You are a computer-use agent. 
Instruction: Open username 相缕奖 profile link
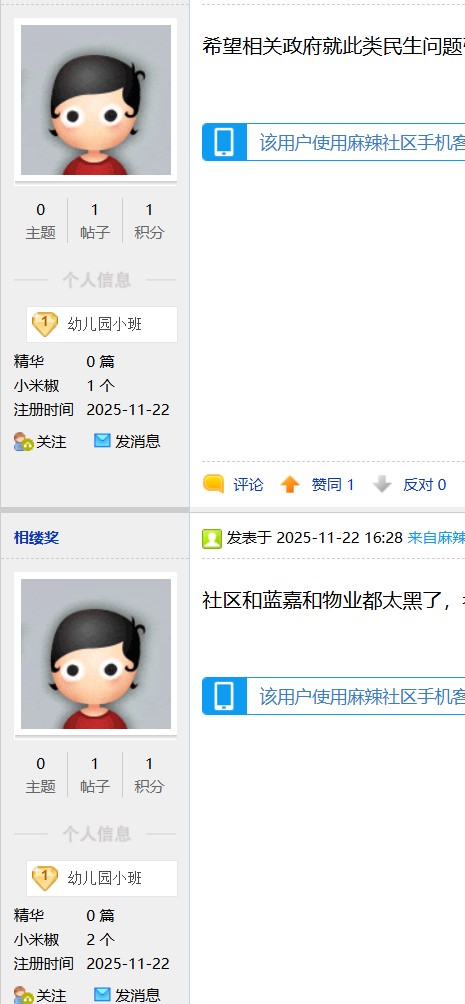37,538
